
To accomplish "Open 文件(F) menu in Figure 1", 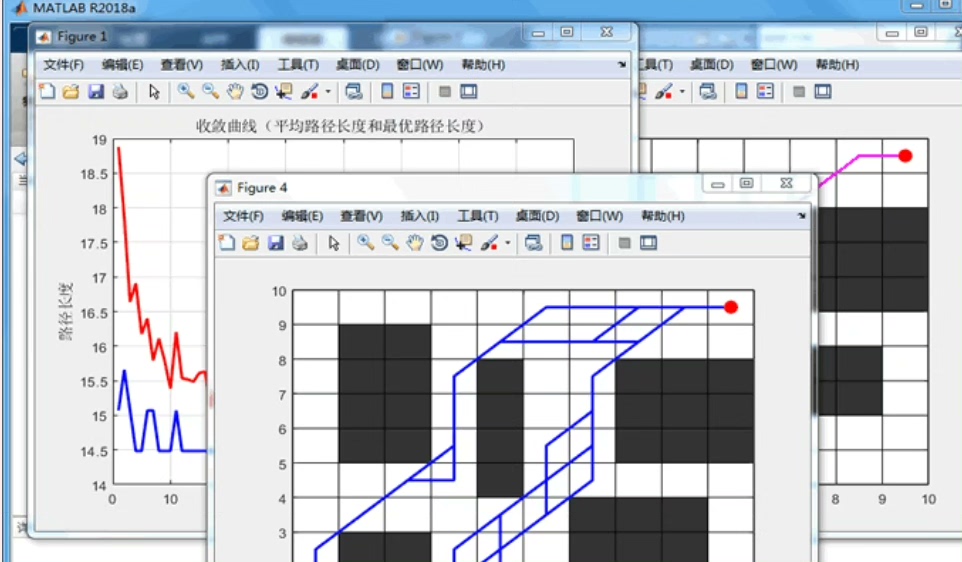I will (63, 64).
